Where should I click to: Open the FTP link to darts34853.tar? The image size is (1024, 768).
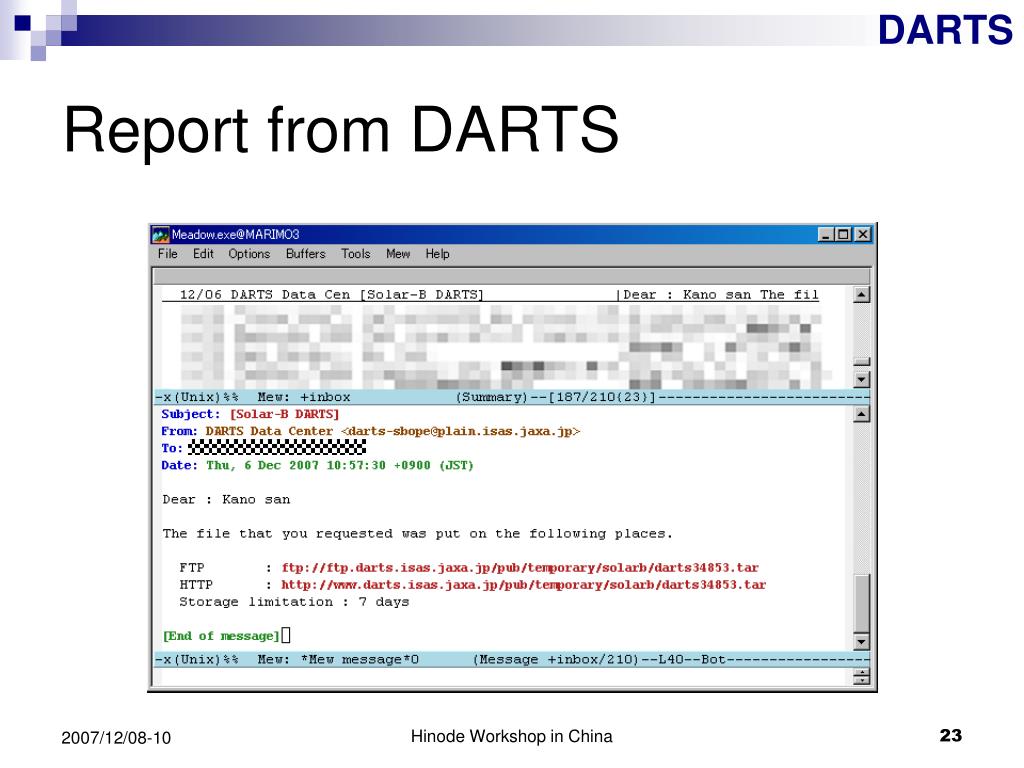(x=520, y=568)
